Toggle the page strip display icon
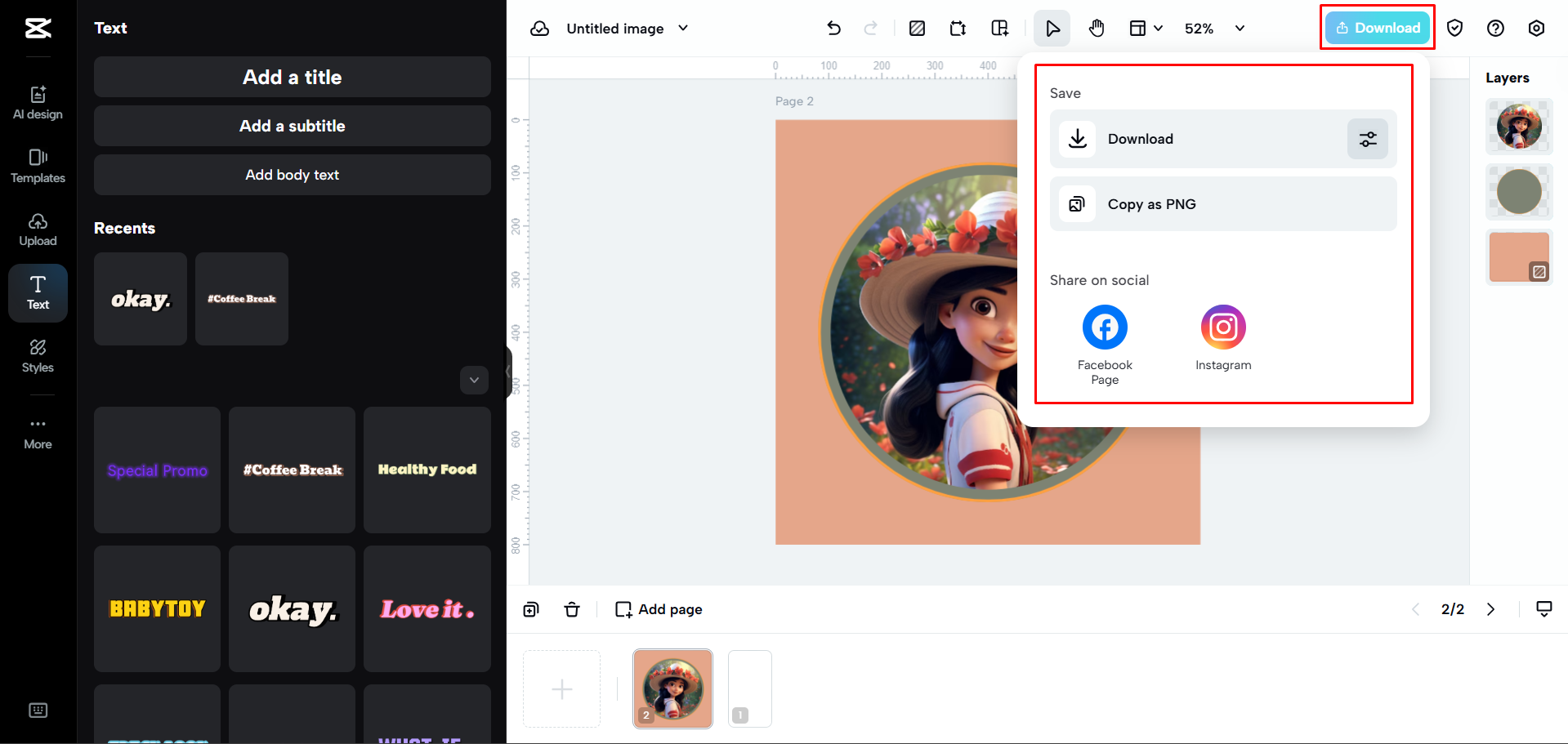 1544,609
